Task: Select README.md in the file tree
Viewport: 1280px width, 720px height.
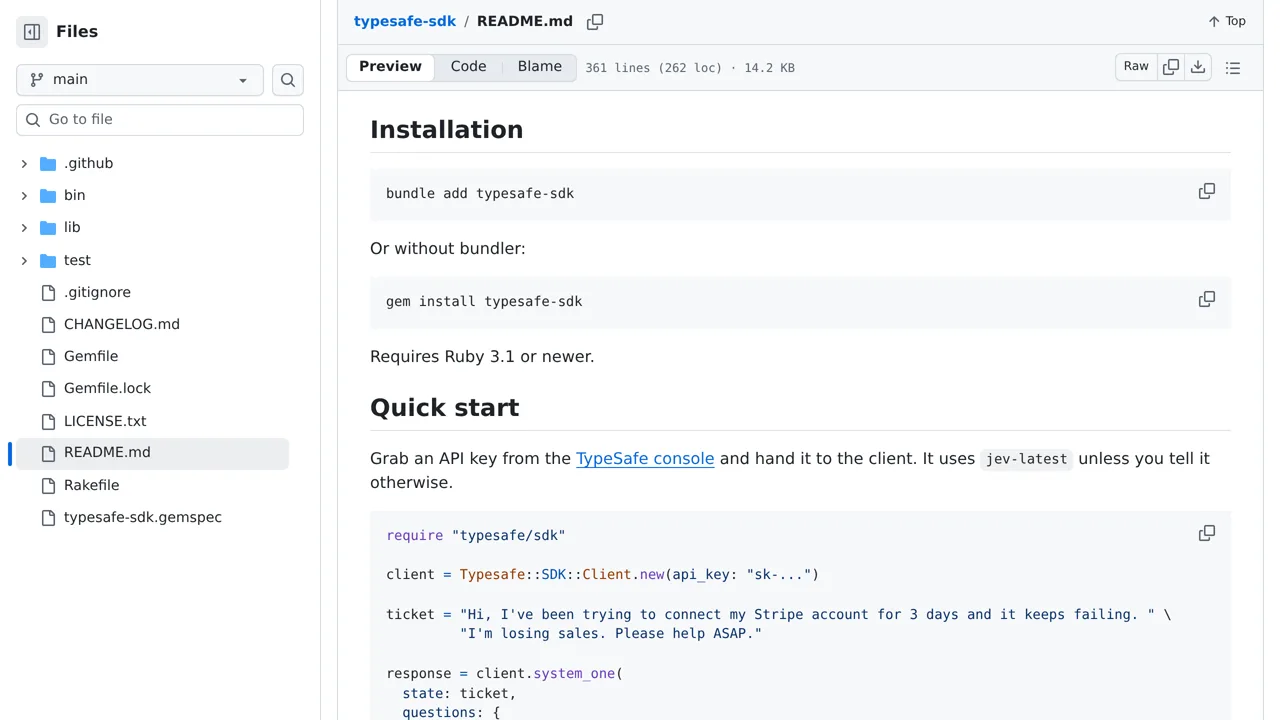Action: click(152, 453)
